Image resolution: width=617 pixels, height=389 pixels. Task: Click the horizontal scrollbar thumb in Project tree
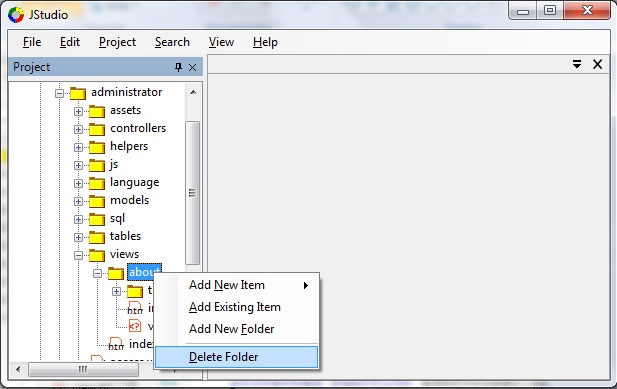pyautogui.click(x=83, y=369)
